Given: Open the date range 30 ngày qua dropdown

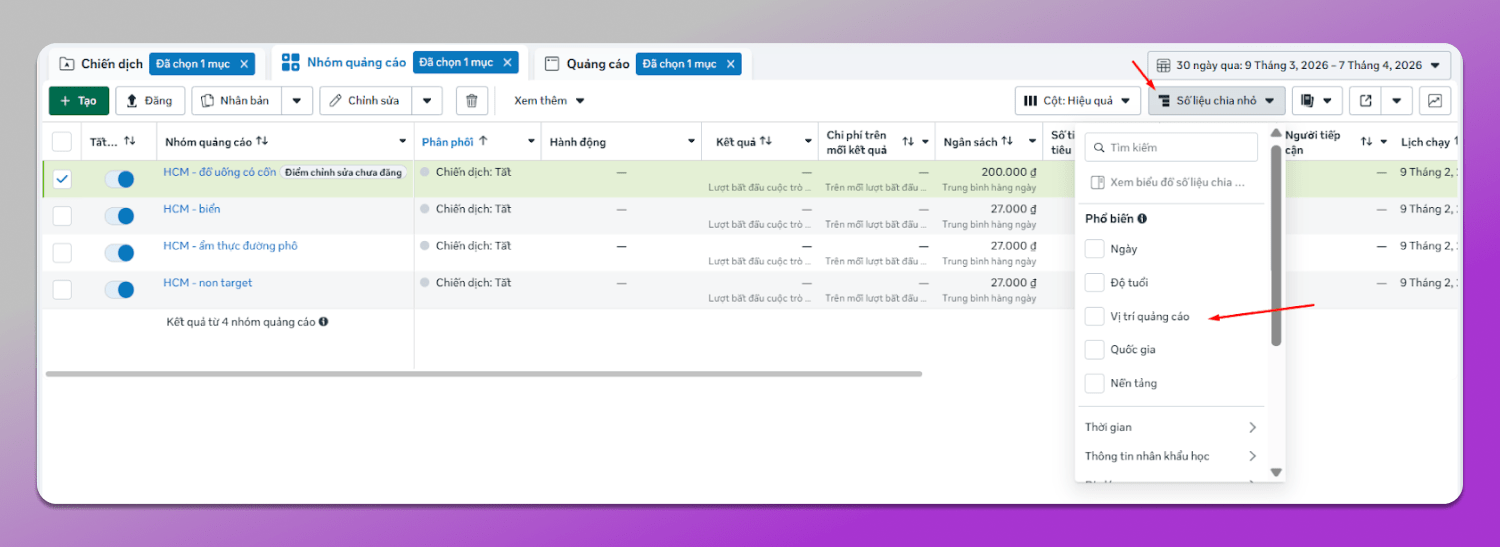Looking at the screenshot, I should 1298,65.
